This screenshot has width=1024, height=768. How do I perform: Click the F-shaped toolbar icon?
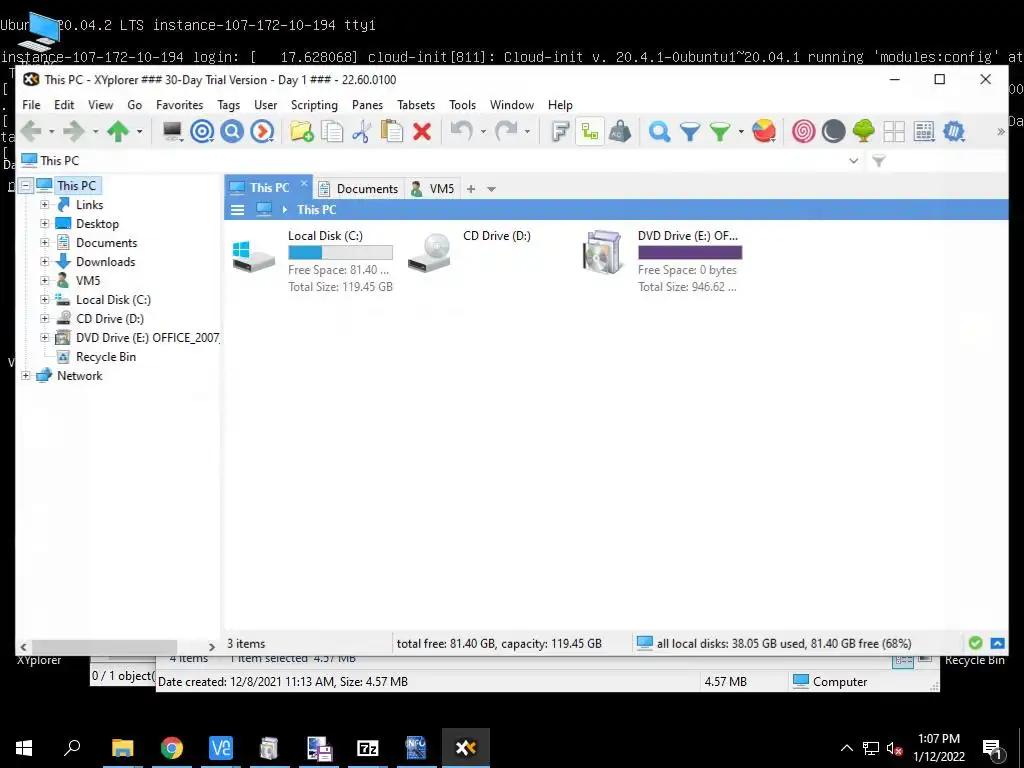click(560, 131)
